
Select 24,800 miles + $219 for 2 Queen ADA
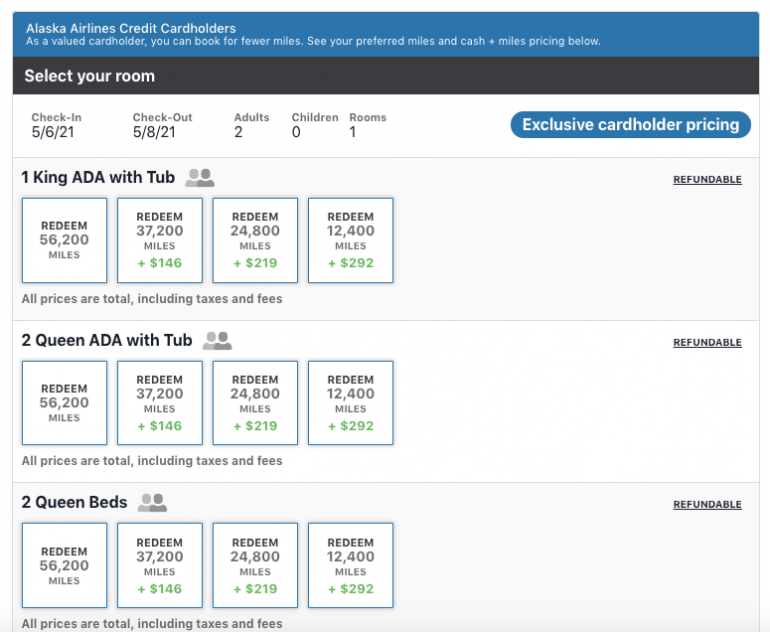click(x=255, y=403)
